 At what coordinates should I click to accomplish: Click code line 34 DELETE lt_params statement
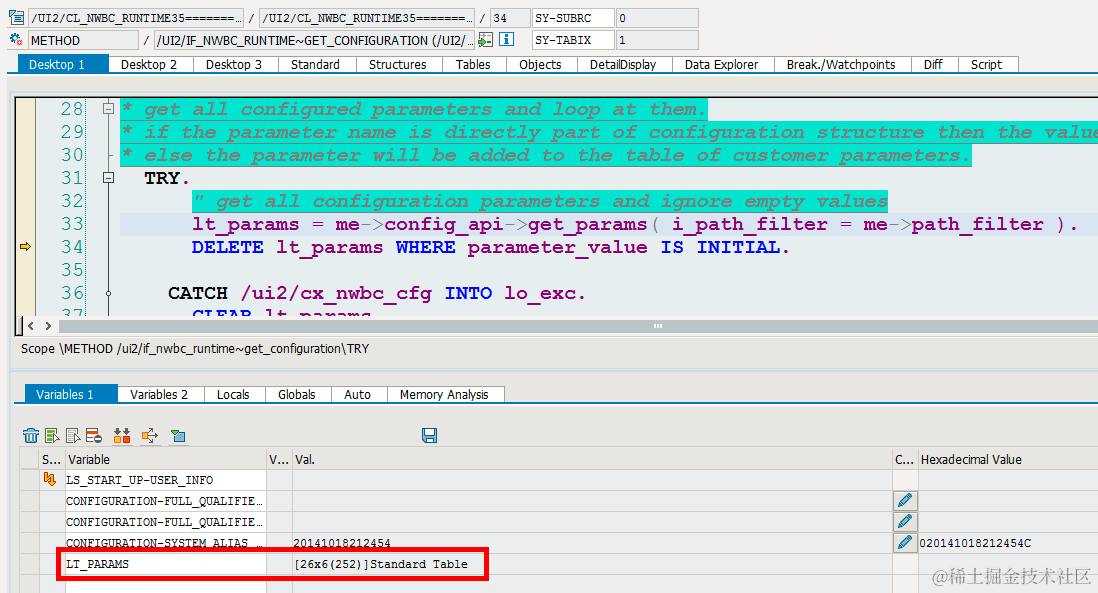490,247
